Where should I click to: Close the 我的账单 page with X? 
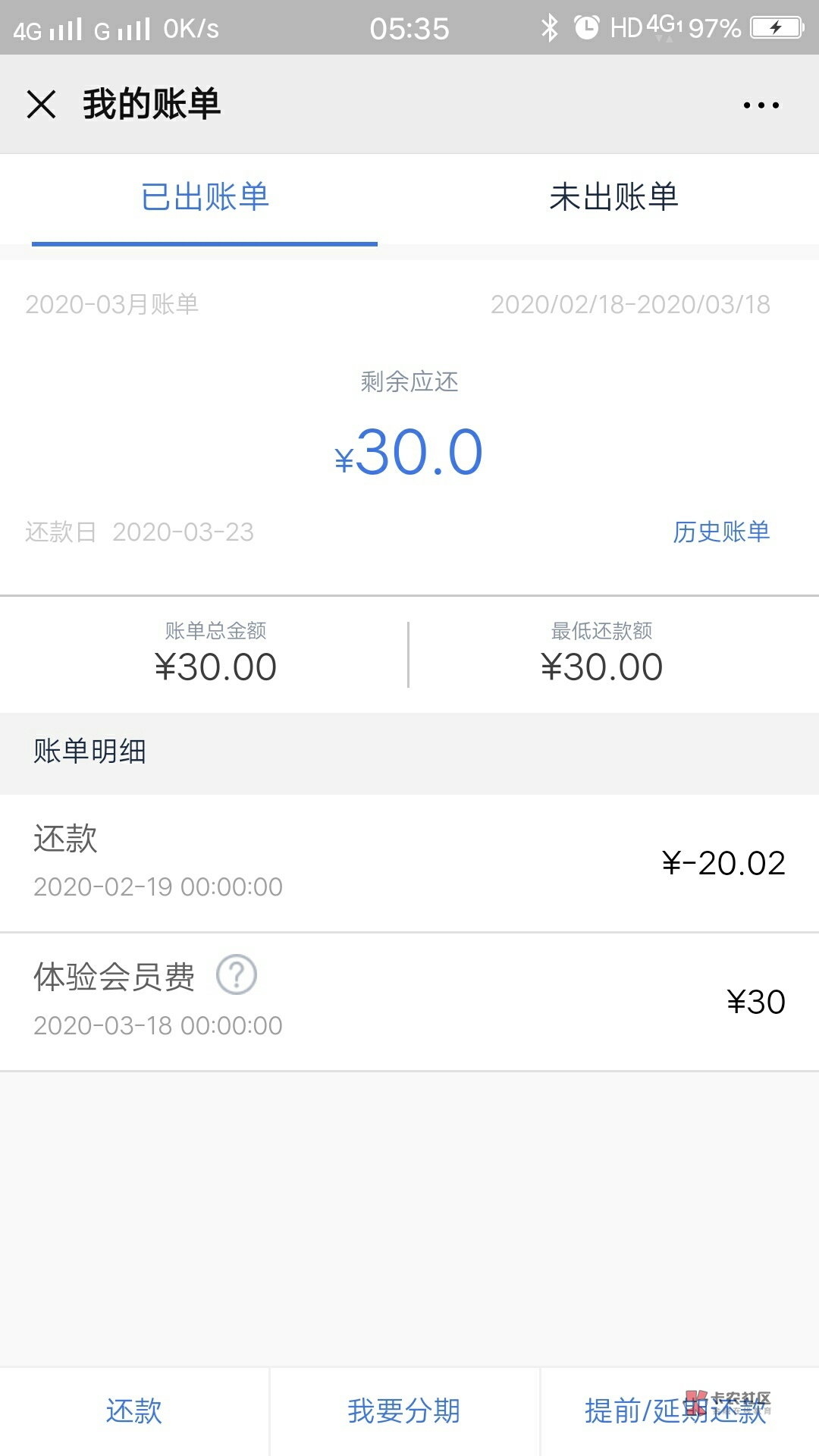(x=42, y=104)
